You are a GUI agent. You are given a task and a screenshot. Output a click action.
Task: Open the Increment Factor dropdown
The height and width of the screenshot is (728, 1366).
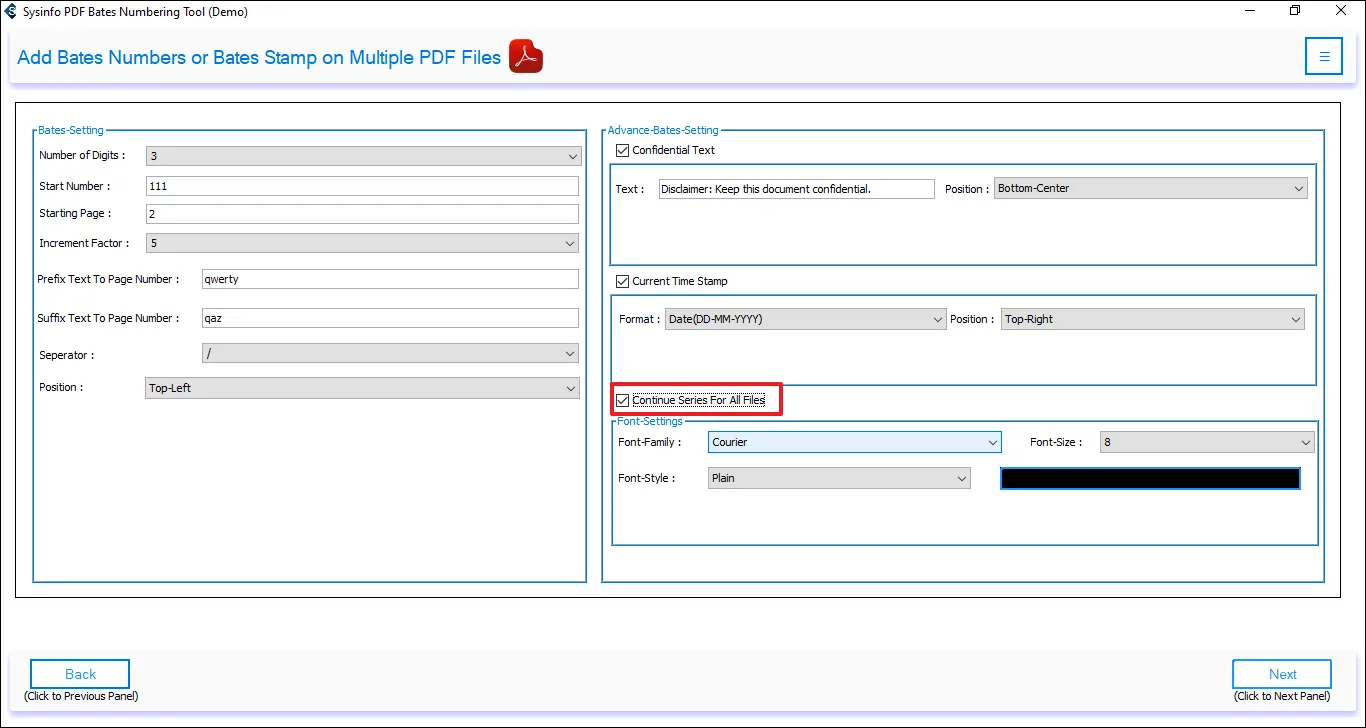point(363,243)
